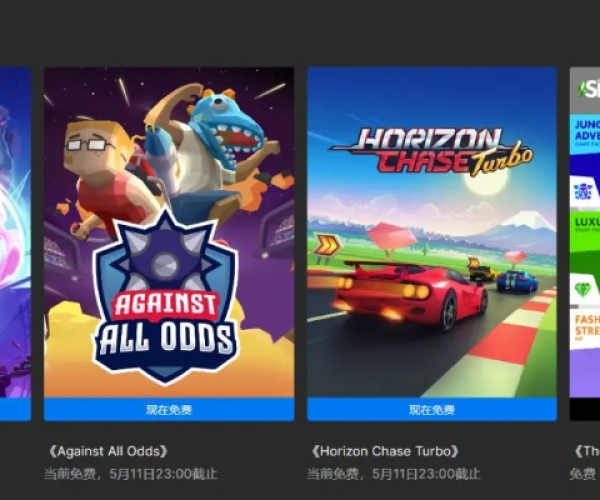Open the 《Horizon Chase Turbo》 title link
This screenshot has height=500, width=600.
pyautogui.click(x=384, y=451)
